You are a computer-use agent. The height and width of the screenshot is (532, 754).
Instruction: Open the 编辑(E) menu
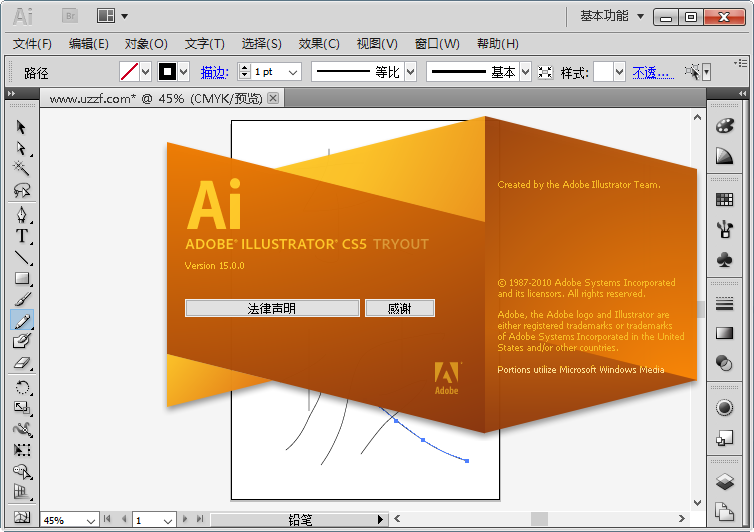(88, 44)
